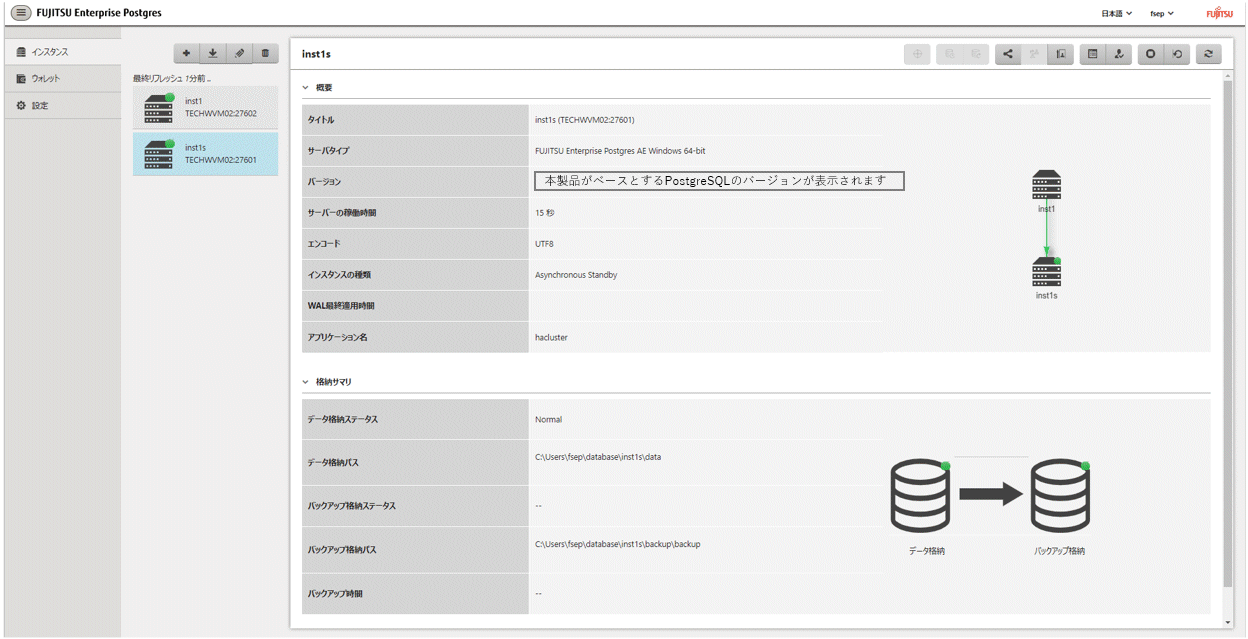
Task: Click the バックアップ格納 database cylinder icon
Action: 1060,496
